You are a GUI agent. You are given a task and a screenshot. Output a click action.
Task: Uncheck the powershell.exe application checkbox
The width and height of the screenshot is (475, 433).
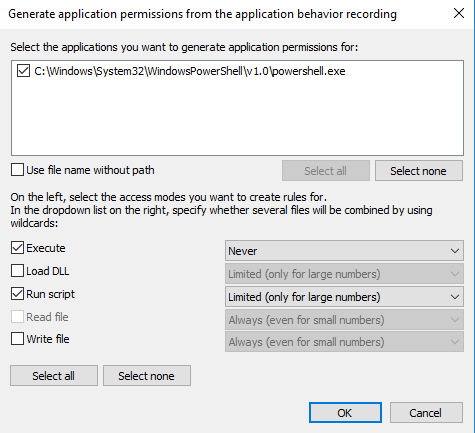[x=23, y=71]
